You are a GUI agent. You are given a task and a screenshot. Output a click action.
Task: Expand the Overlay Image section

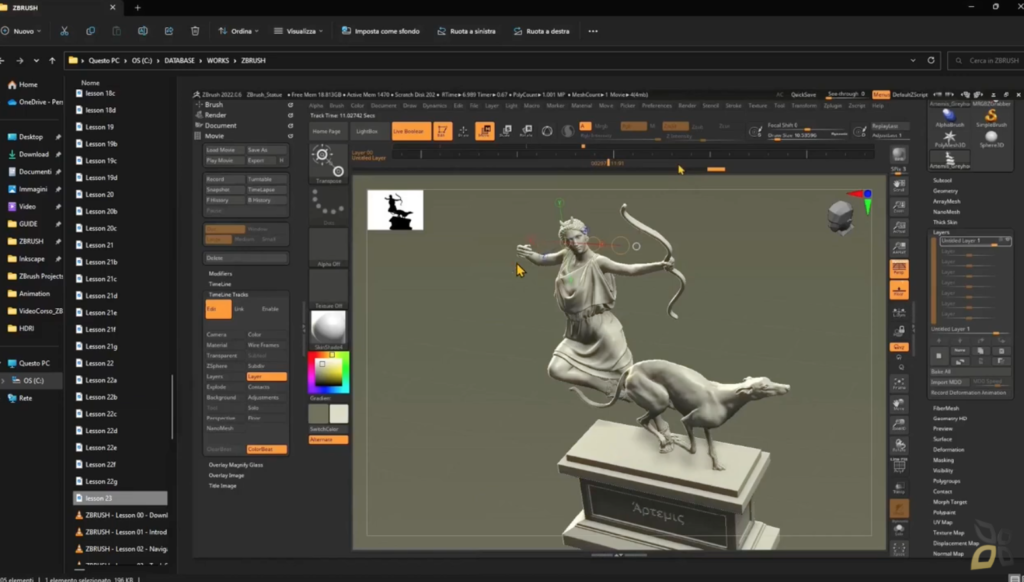pyautogui.click(x=226, y=476)
